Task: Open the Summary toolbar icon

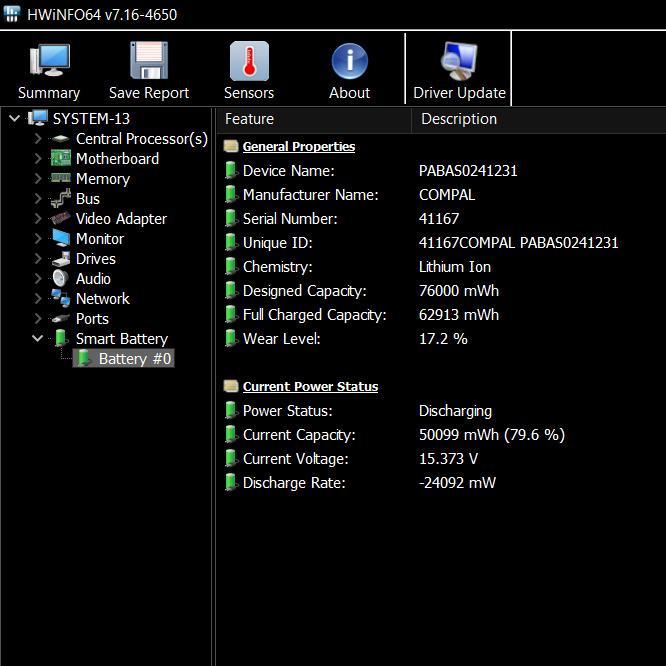Action: coord(48,62)
